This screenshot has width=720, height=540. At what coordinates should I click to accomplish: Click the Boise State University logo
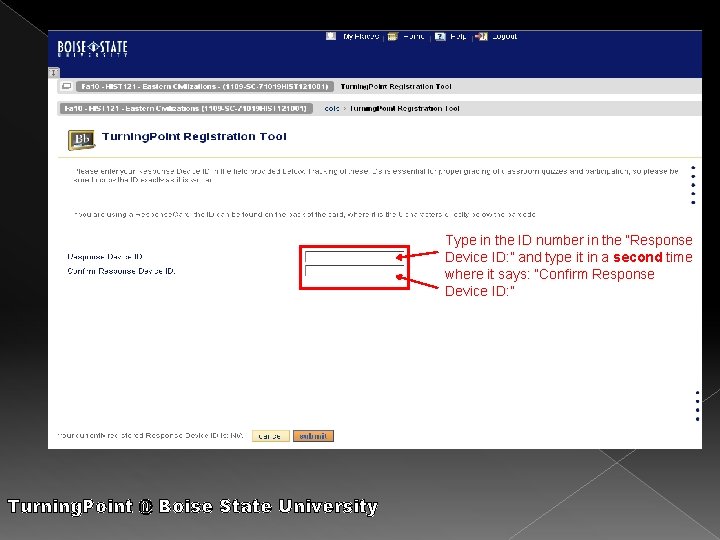coord(92,48)
